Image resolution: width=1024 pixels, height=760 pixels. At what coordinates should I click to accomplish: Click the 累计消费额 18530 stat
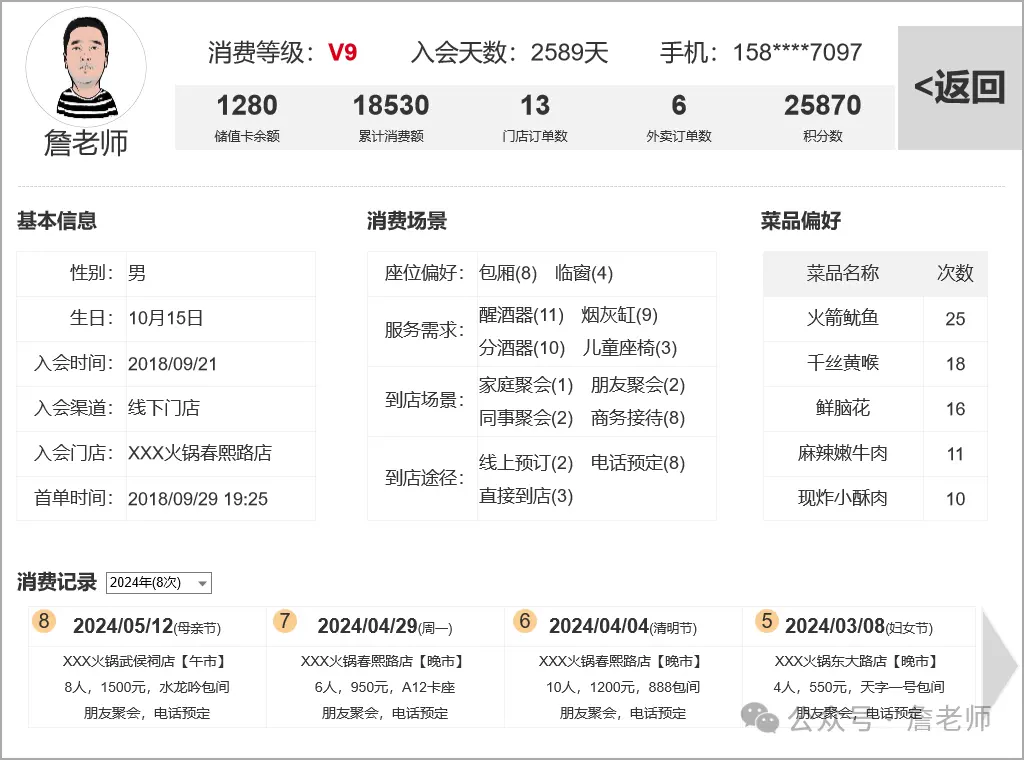tap(391, 117)
